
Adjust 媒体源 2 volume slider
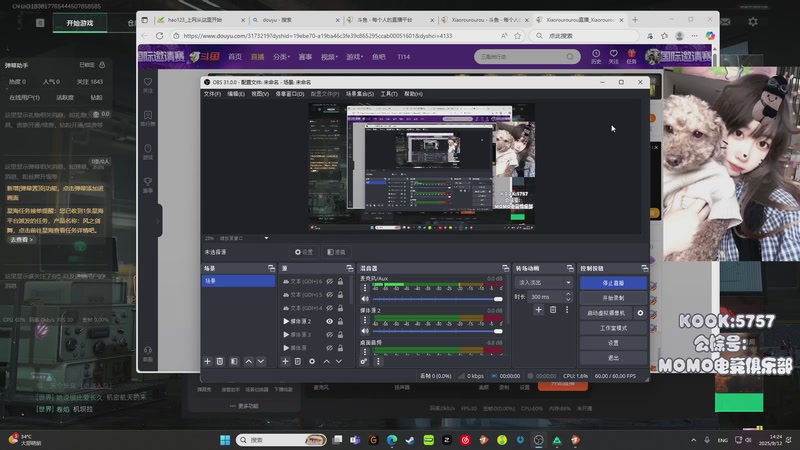coord(437,331)
